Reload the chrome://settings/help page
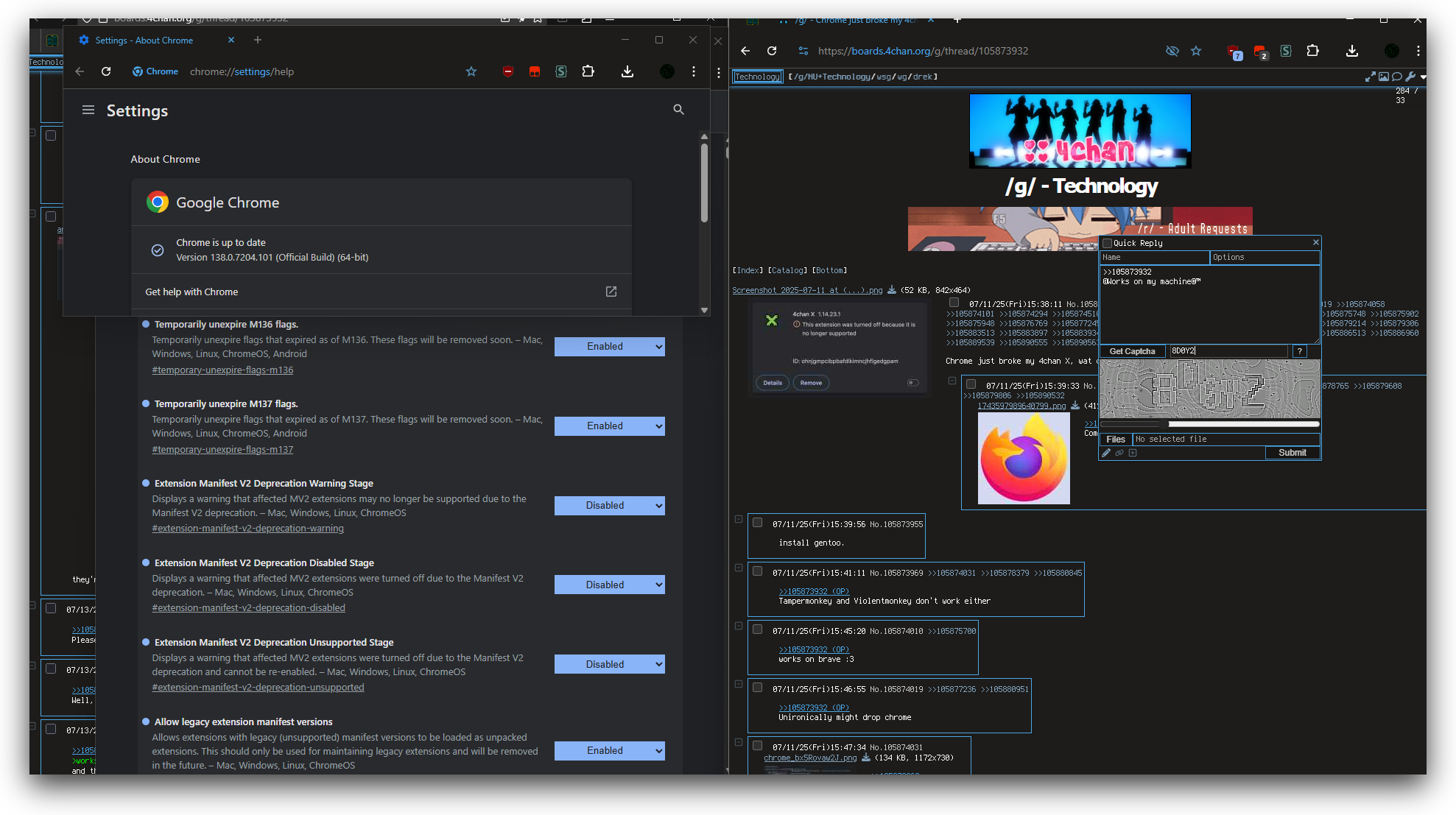 click(106, 71)
